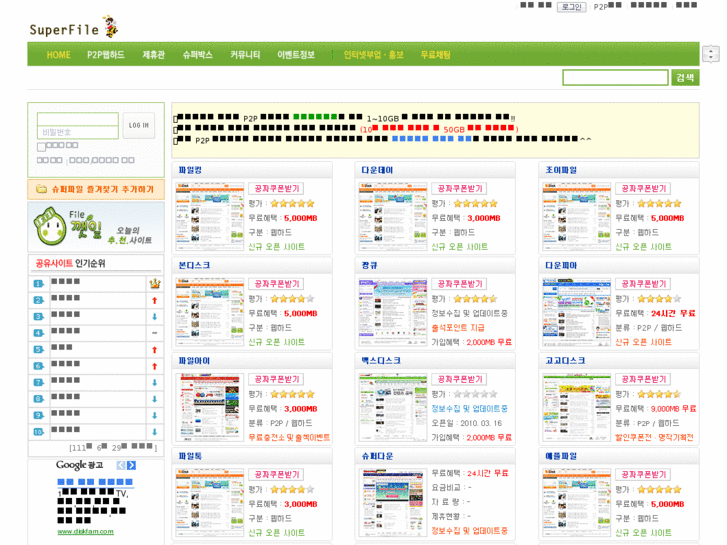Click 공짜쿠폰받기 for 조이파일
Screen dimensions: 727x545
pyautogui.click(x=643, y=189)
